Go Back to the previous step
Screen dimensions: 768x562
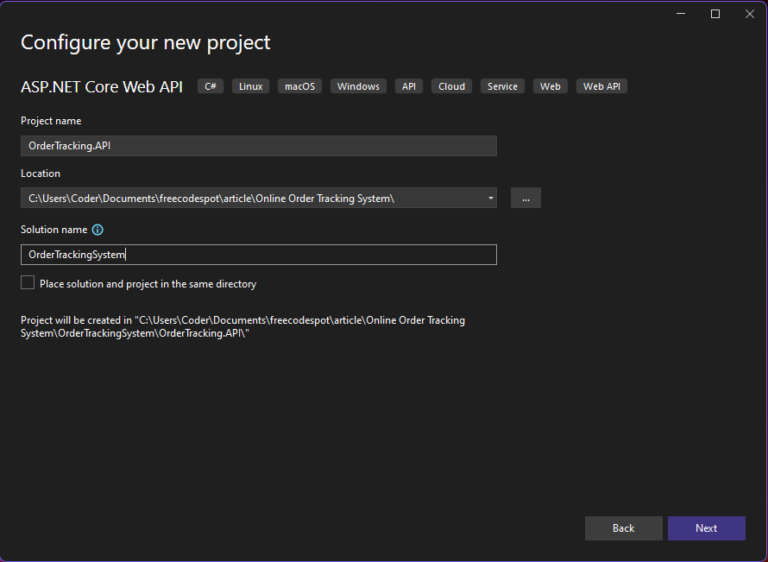coord(623,528)
